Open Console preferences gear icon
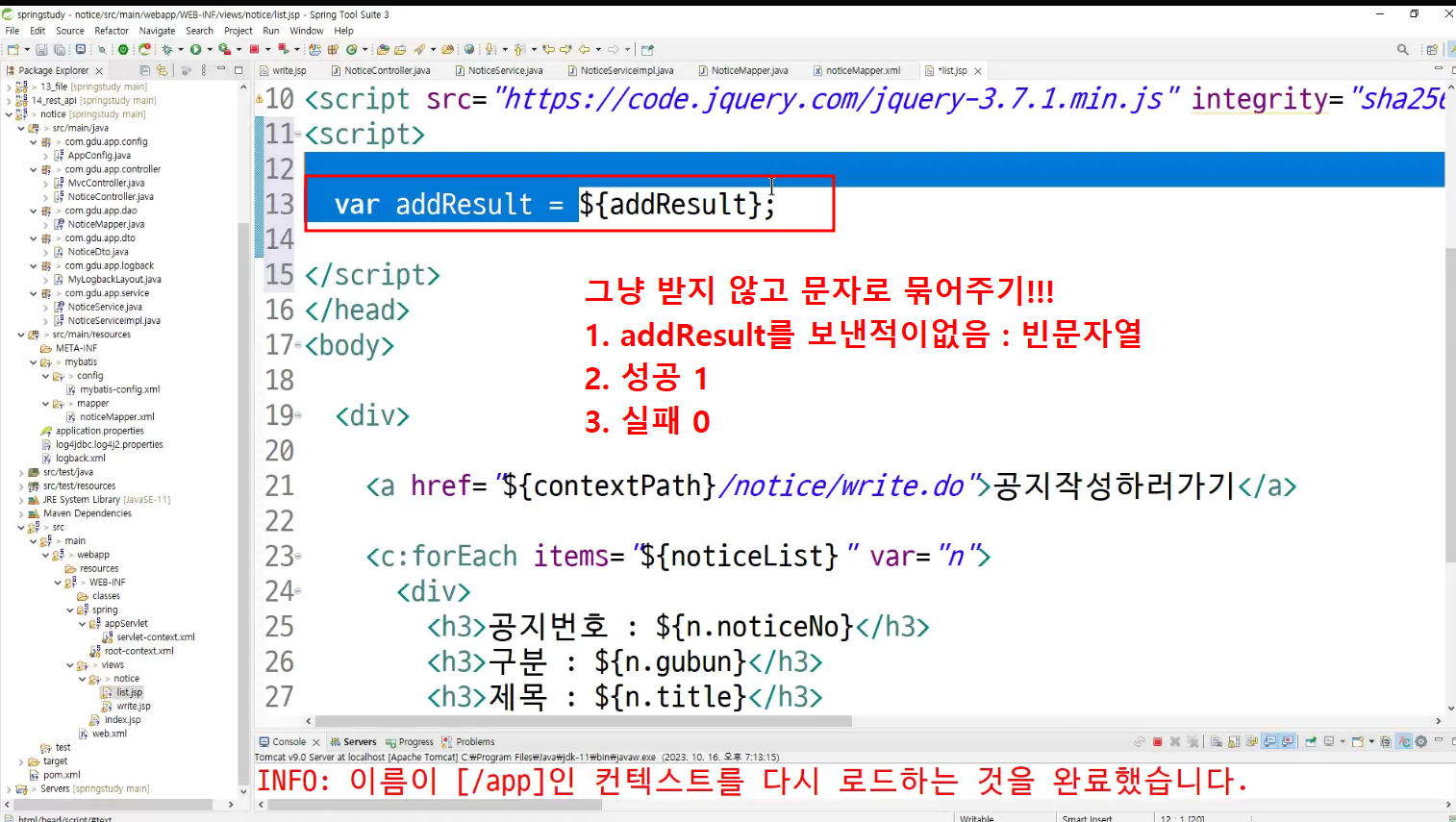 coord(1421,742)
